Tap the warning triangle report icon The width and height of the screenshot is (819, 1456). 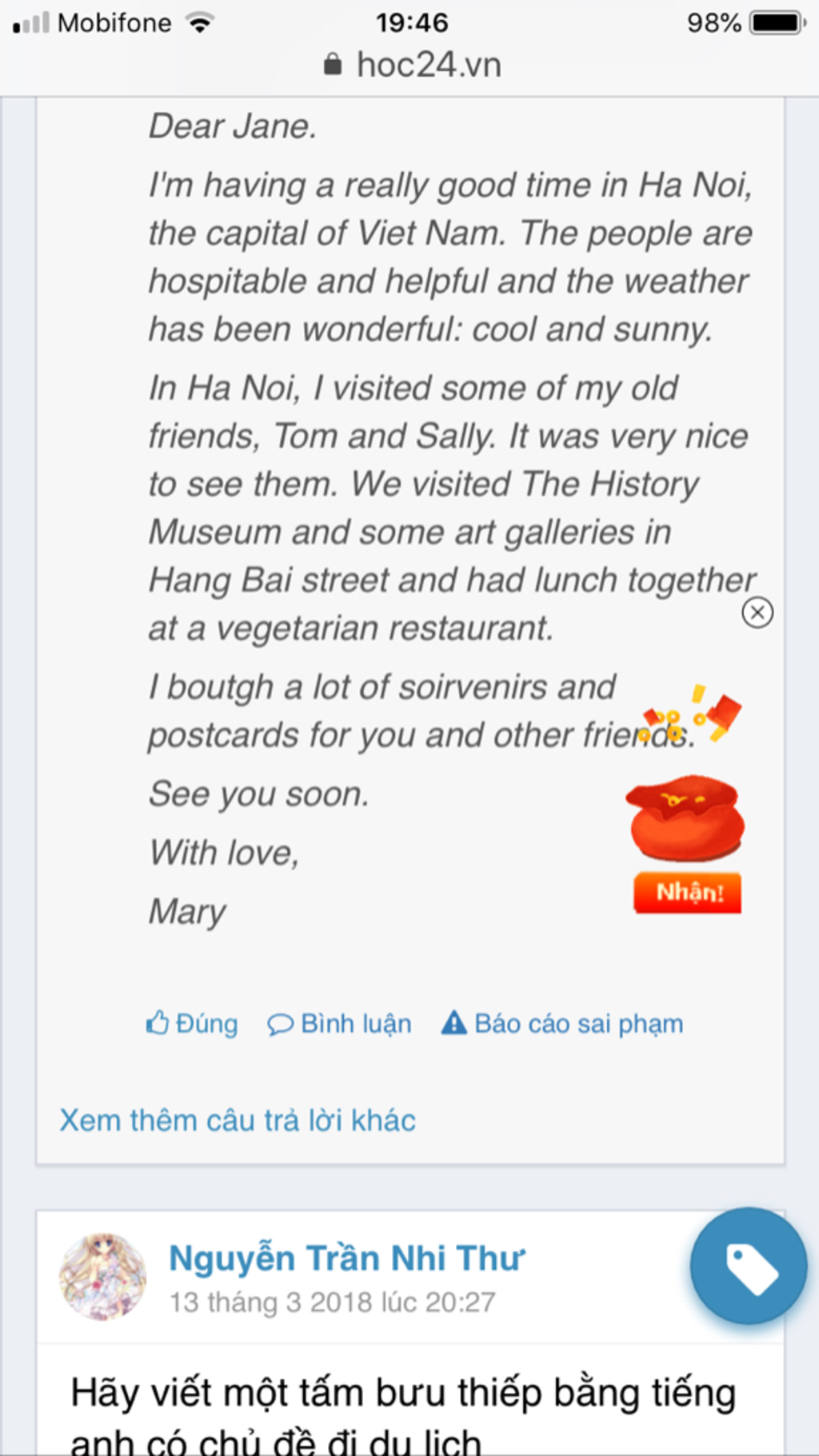453,1023
